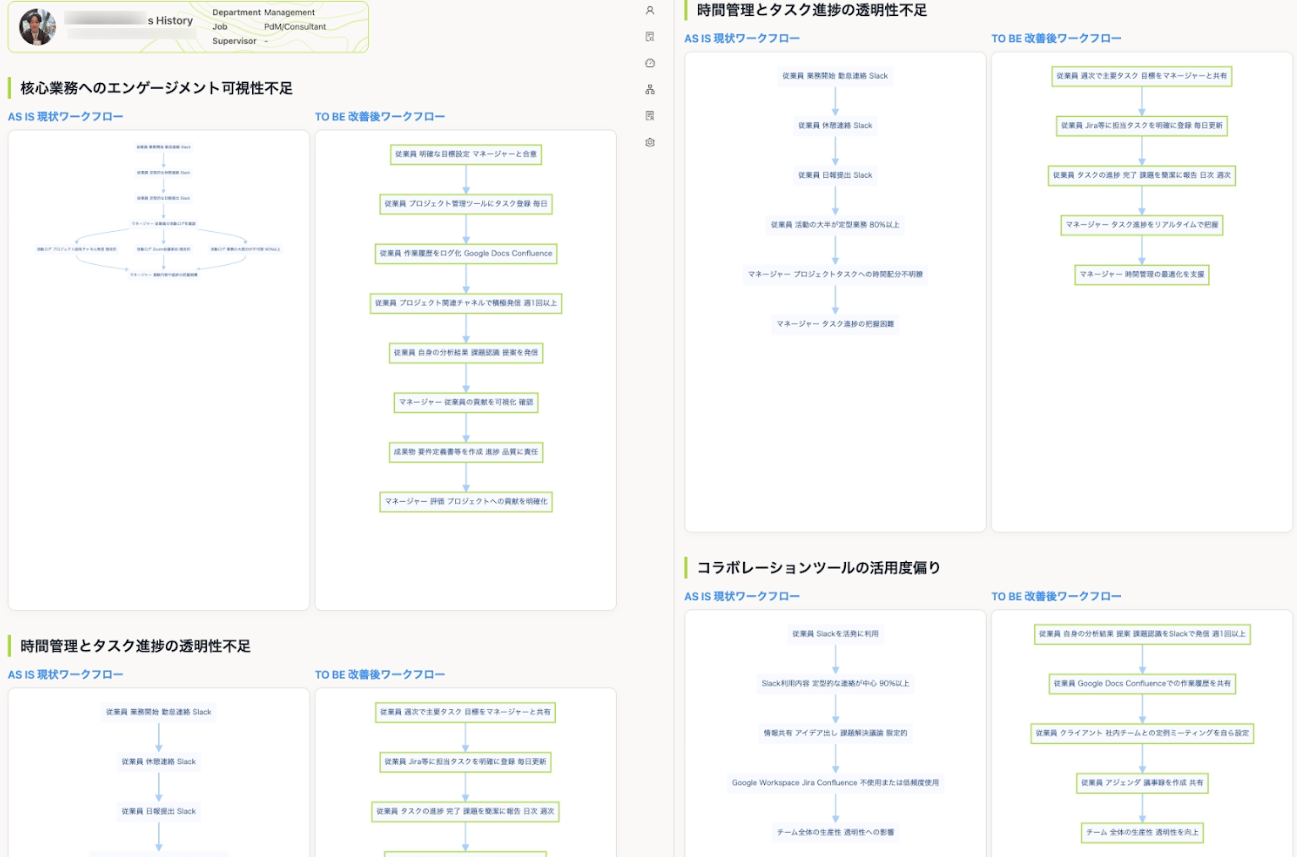Viewport: 1297px width, 857px height.
Task: Click the "s History" title in the profile card
Action: click(x=170, y=20)
